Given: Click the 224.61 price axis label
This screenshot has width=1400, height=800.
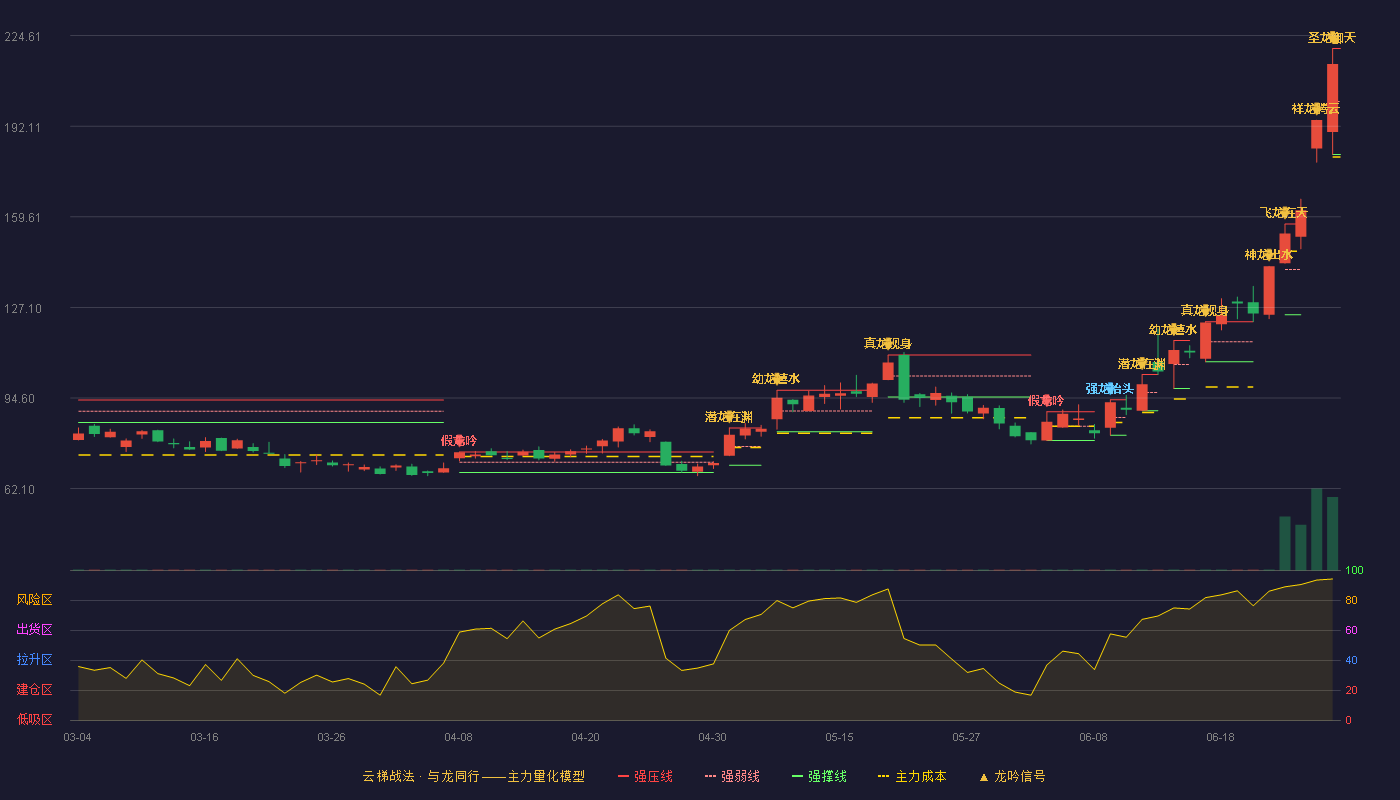Looking at the screenshot, I should pyautogui.click(x=23, y=37).
